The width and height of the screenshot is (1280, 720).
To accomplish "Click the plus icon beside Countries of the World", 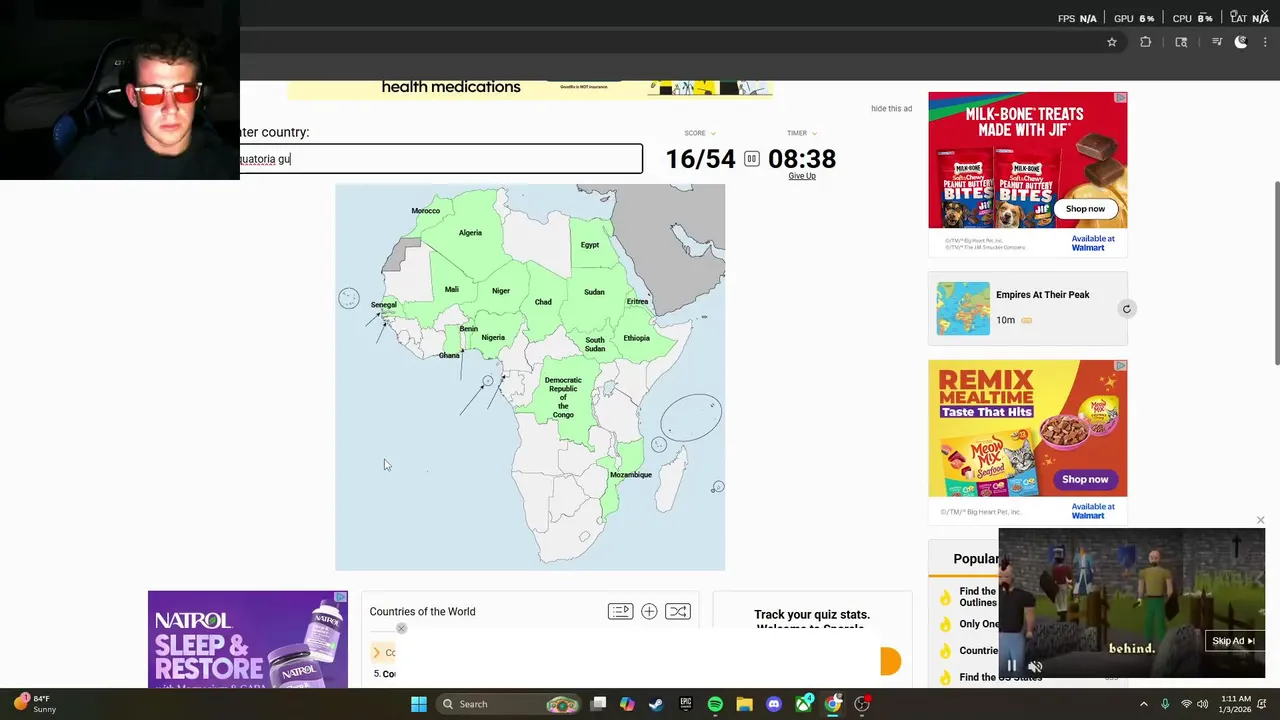I will [x=649, y=612].
